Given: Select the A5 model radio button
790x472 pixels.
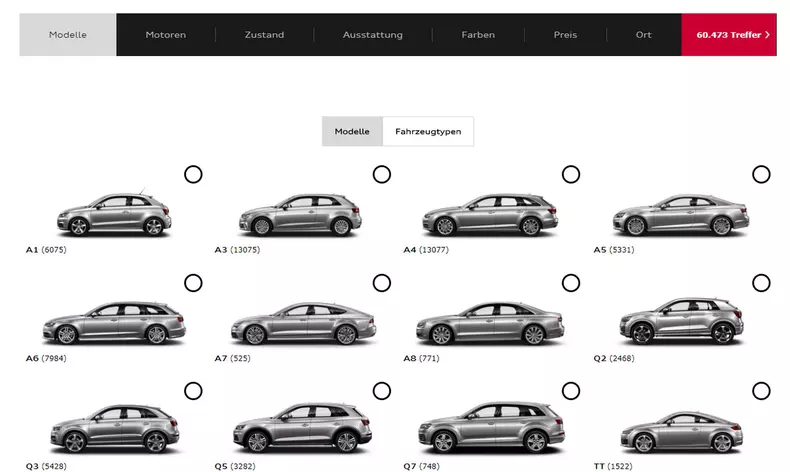Looking at the screenshot, I should click(761, 174).
